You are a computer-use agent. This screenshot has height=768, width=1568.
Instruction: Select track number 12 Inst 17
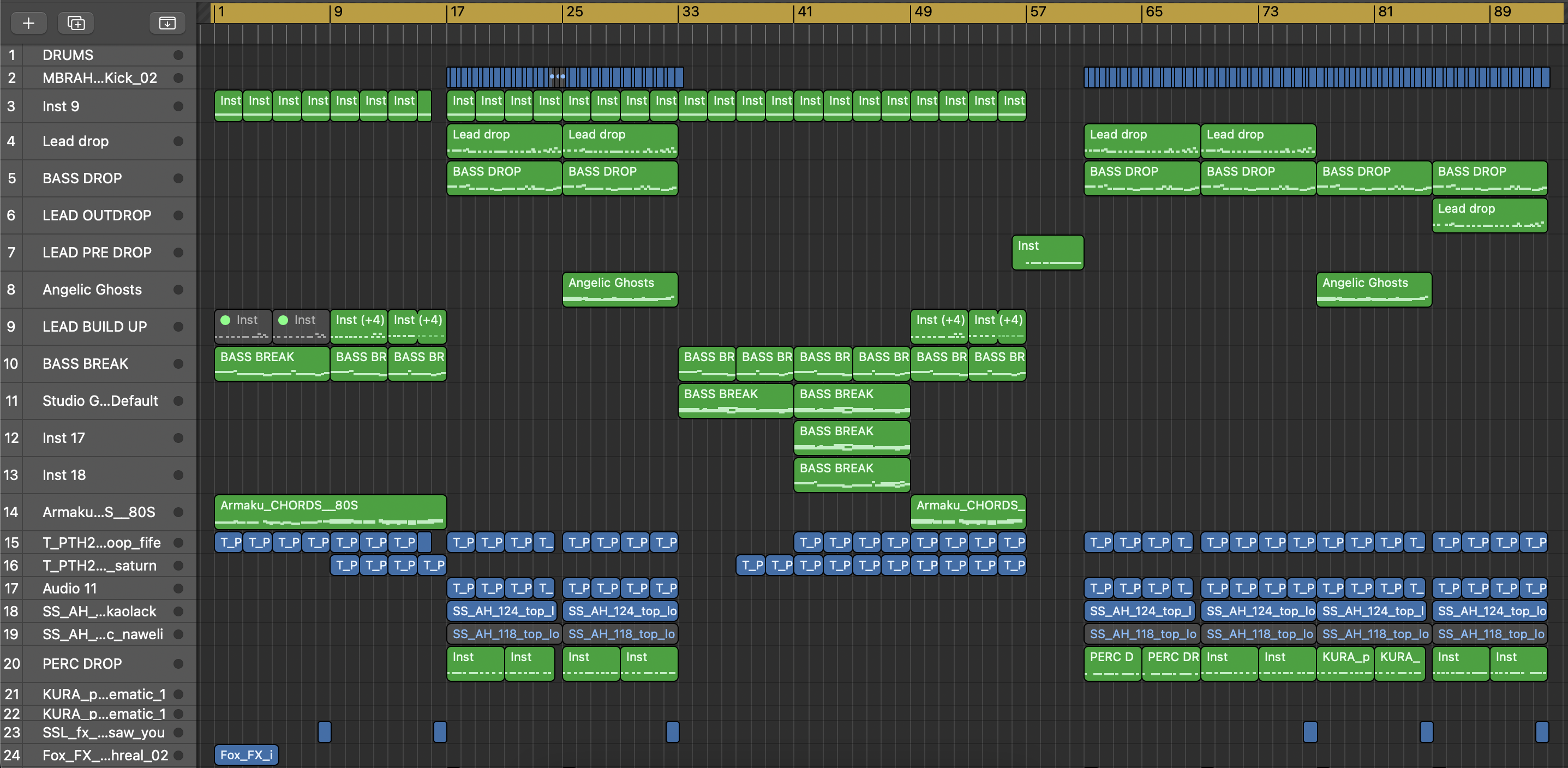coord(64,438)
